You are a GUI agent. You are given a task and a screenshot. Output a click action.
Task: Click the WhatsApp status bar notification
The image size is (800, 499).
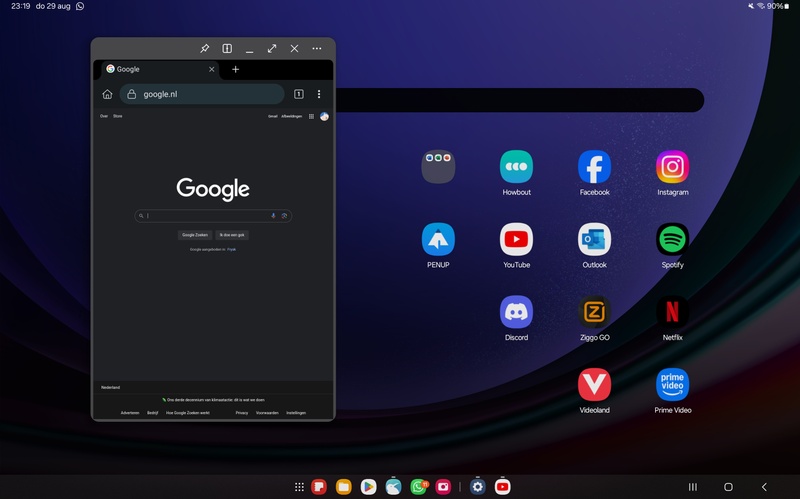click(x=80, y=6)
